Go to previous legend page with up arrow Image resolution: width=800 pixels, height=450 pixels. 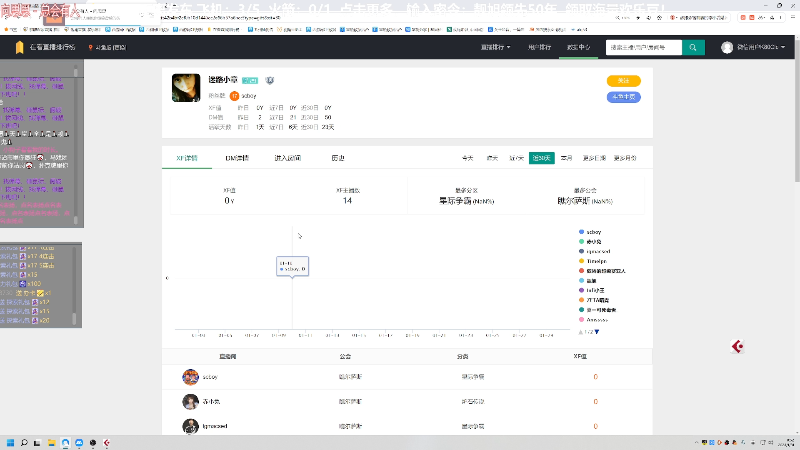(581, 332)
